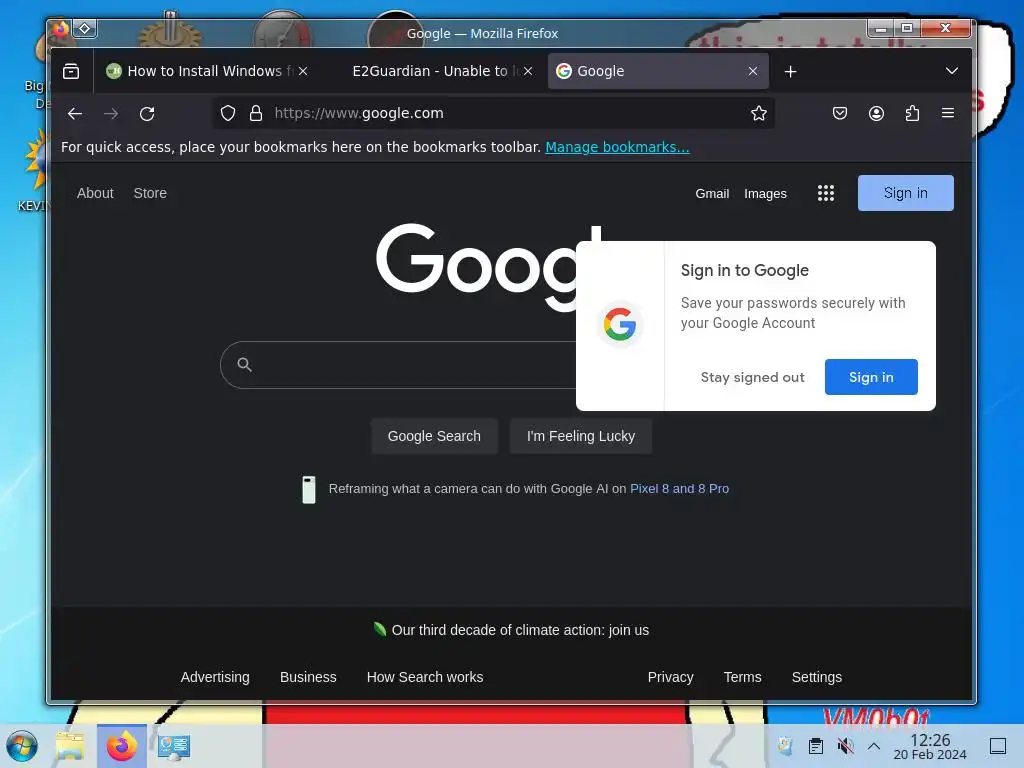The height and width of the screenshot is (768, 1024).
Task: Toggle the keep-on-all-desktops title bar icon
Action: pos(85,28)
